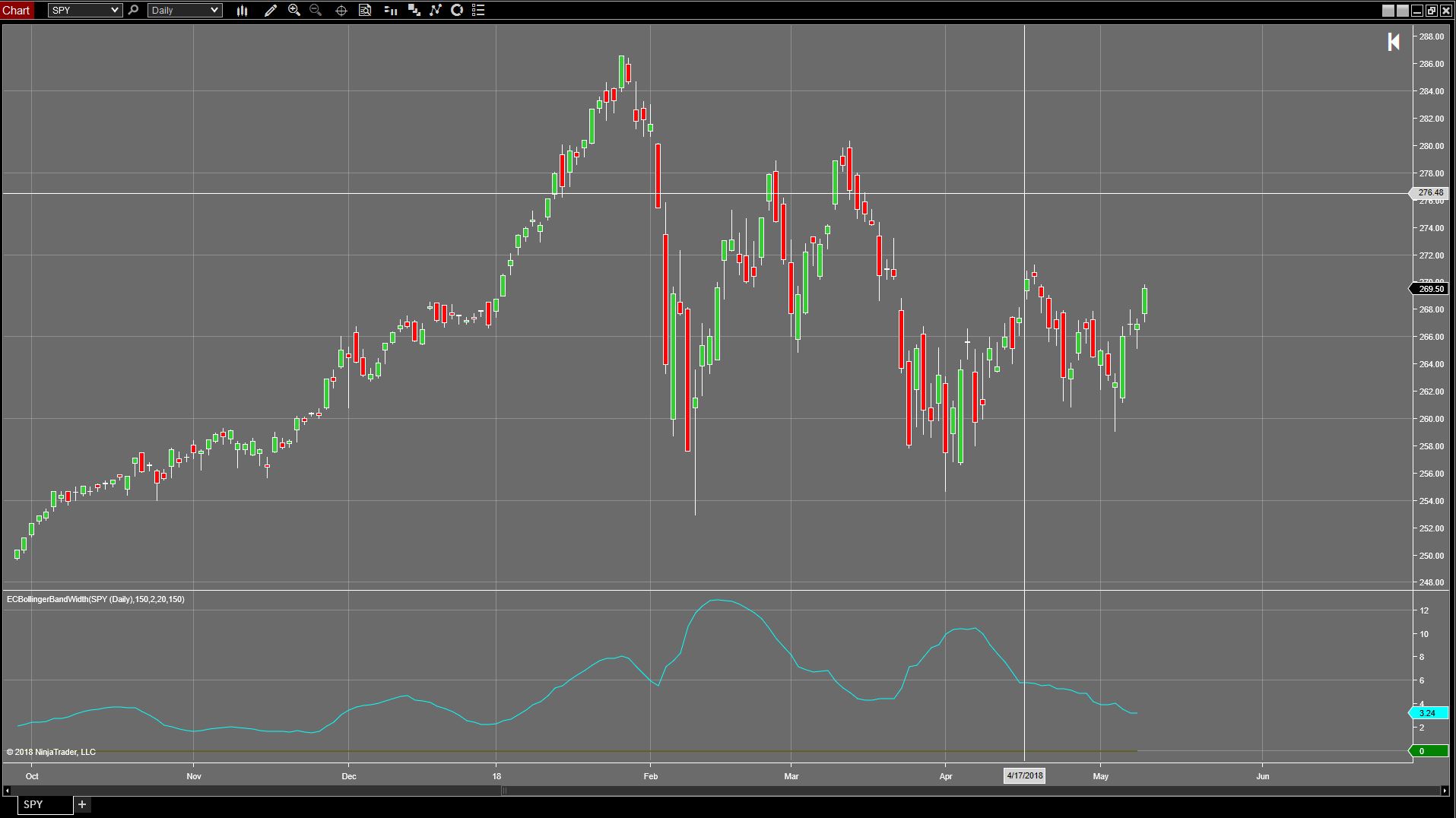The height and width of the screenshot is (818, 1456).
Task: Click the 280.00 price axis label
Action: [x=1431, y=146]
